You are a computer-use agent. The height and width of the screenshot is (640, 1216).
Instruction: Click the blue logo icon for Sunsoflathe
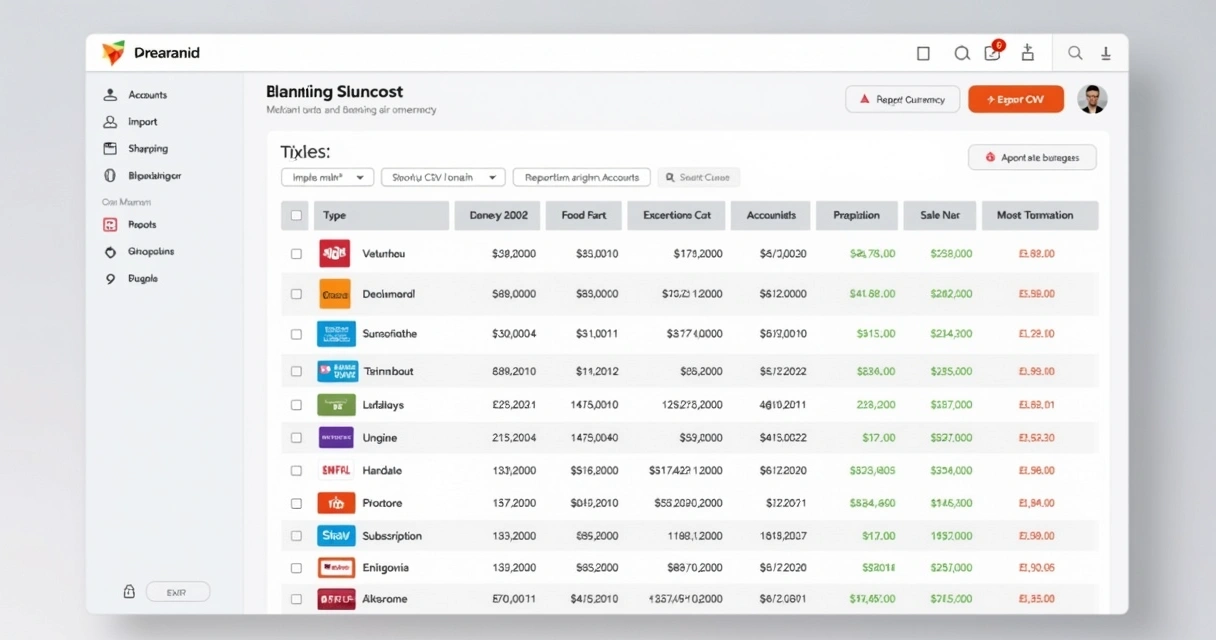(336, 333)
